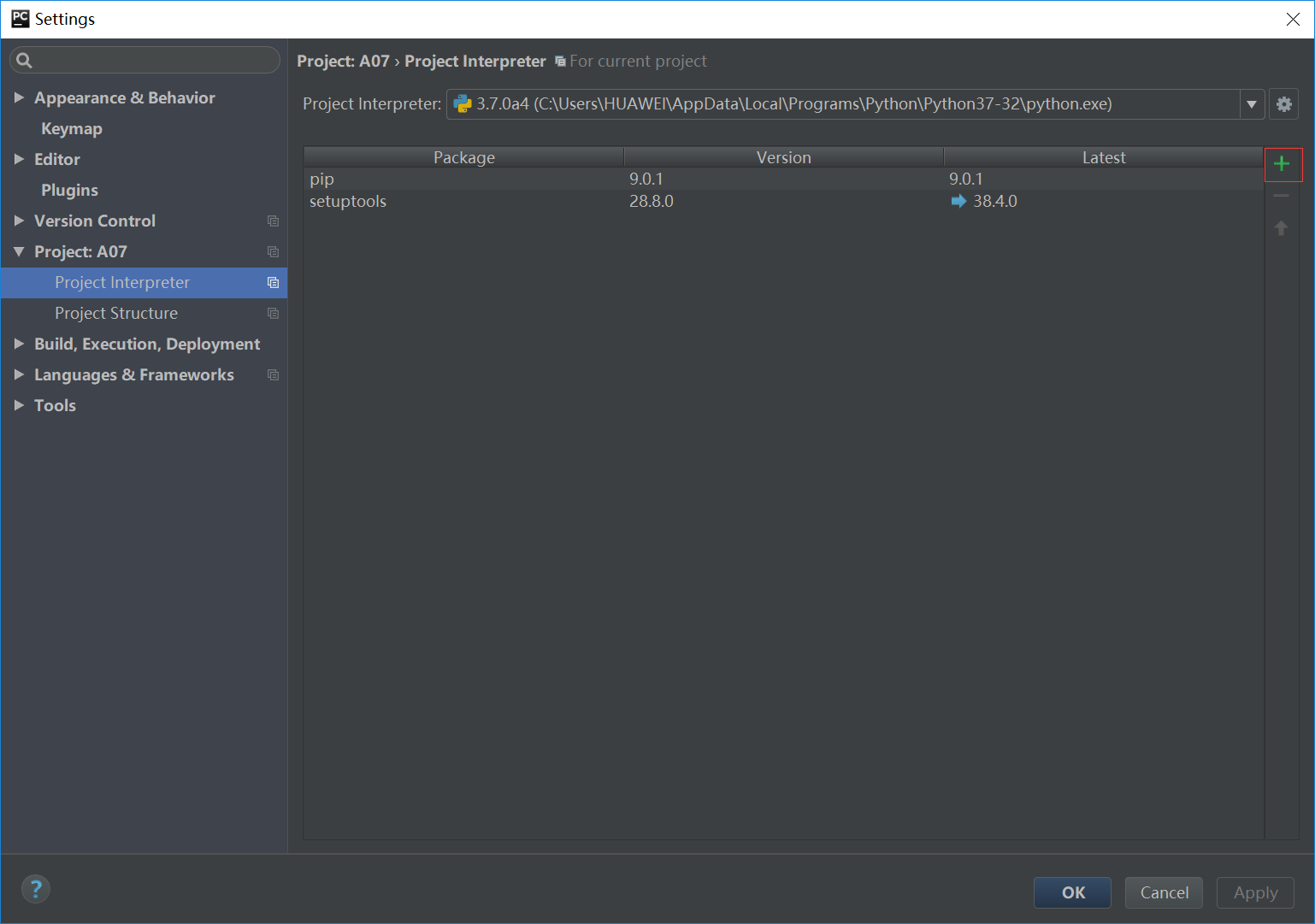Collapse the Project: A07 section
The image size is (1315, 924).
coord(19,251)
